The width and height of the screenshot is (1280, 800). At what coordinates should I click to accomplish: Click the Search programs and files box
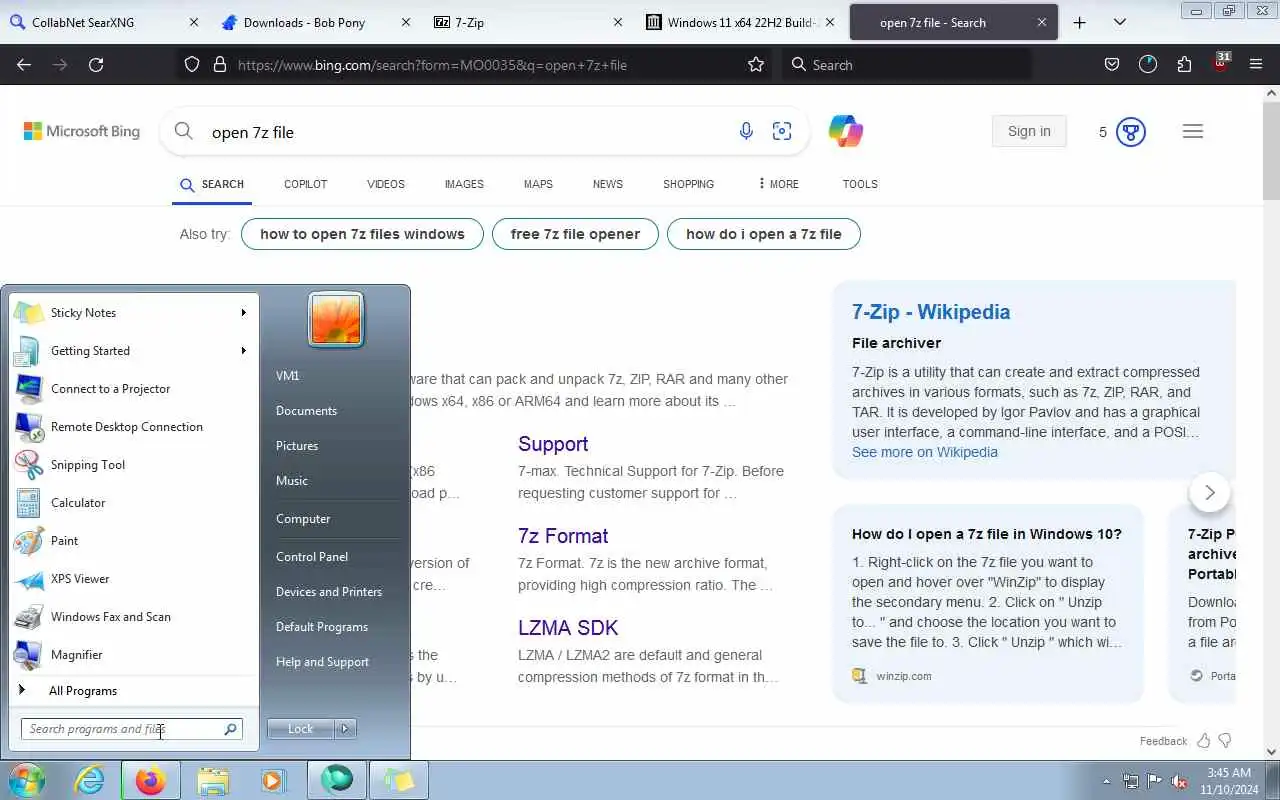tap(131, 729)
